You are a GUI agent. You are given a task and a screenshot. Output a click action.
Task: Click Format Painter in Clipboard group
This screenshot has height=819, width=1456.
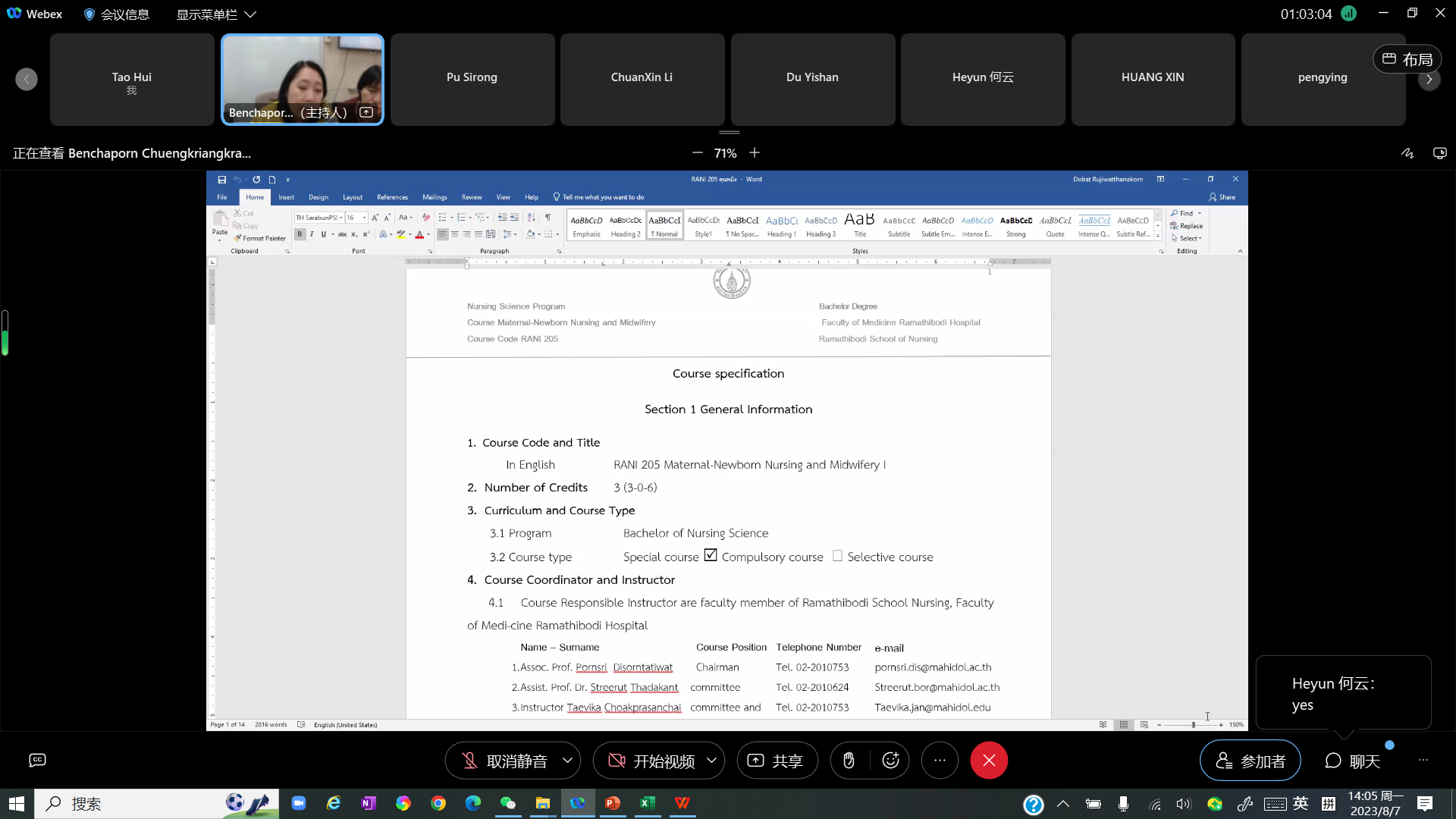[x=260, y=238]
